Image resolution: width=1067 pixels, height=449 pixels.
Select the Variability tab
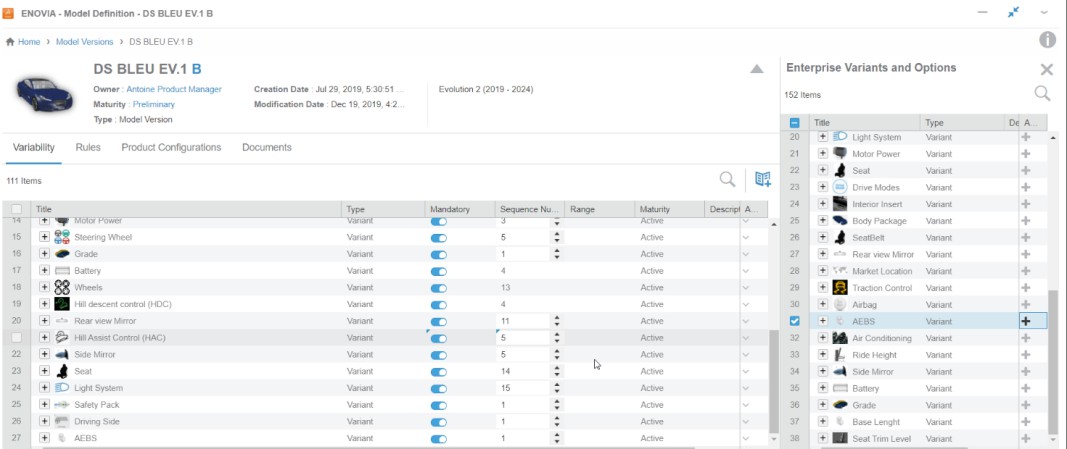[33, 147]
